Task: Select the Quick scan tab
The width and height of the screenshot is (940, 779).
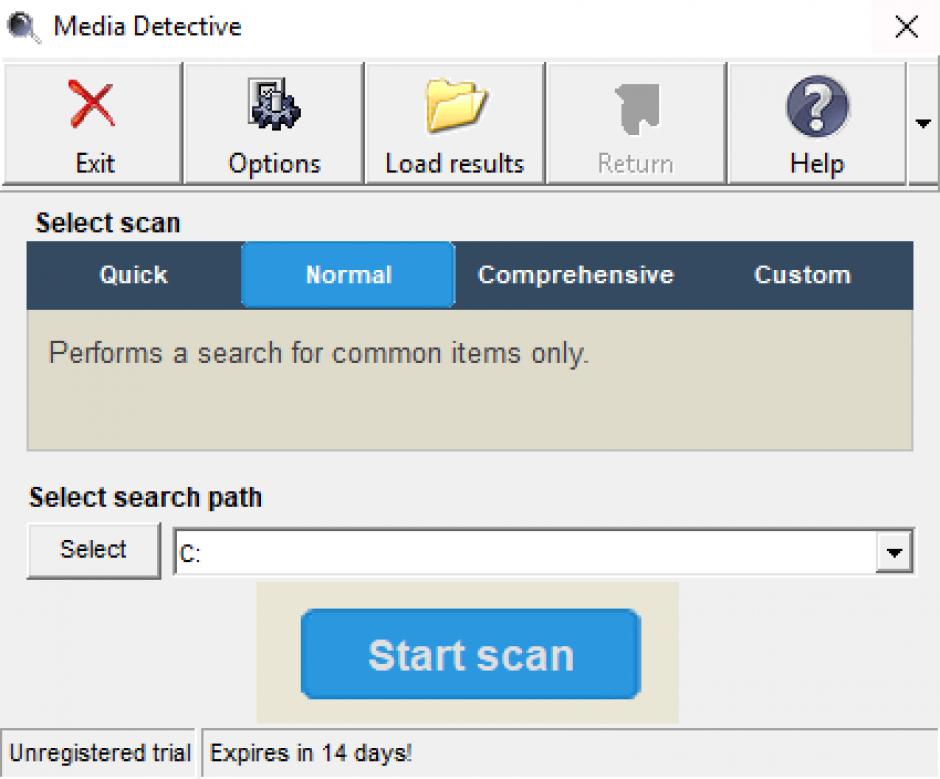Action: point(134,275)
